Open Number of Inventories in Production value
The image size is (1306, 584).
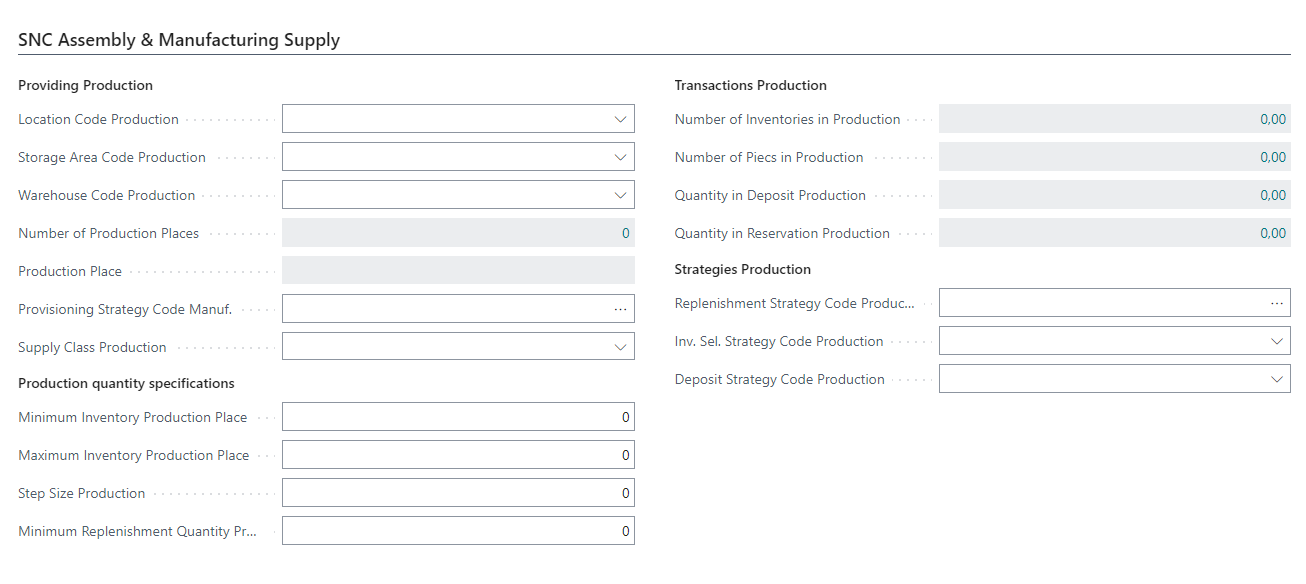pyautogui.click(x=1272, y=119)
